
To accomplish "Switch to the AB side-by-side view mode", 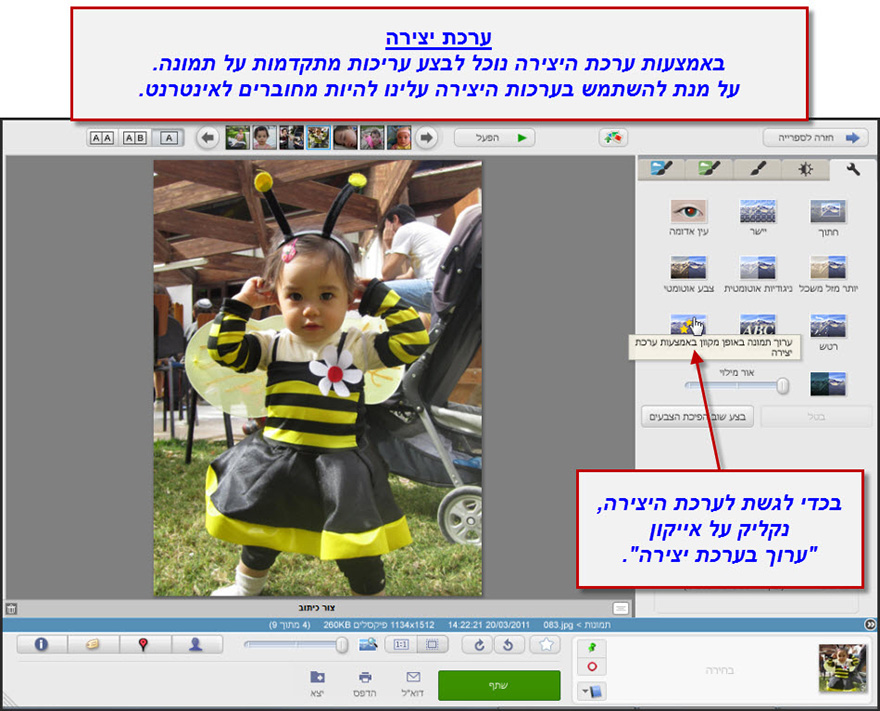I will pyautogui.click(x=132, y=137).
